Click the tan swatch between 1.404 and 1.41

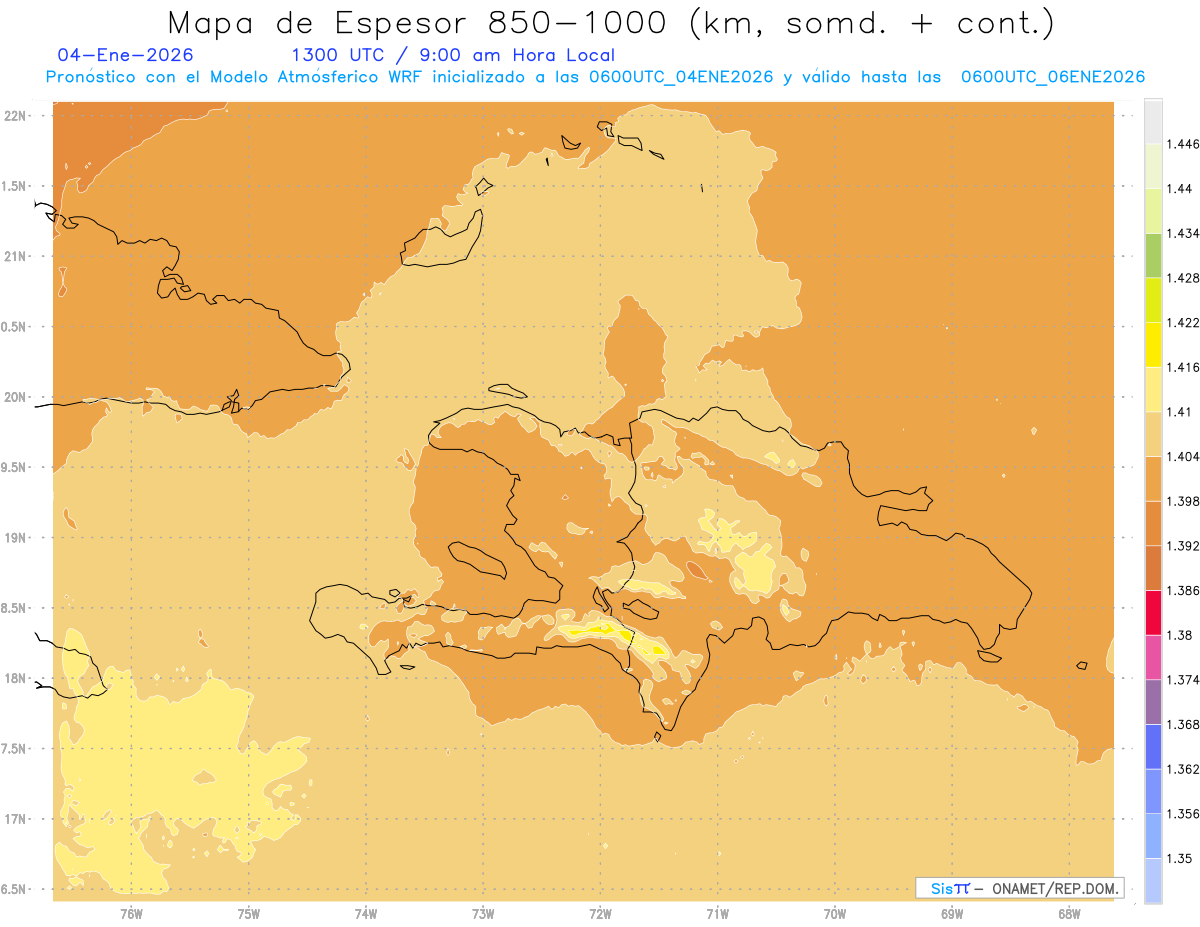(x=1154, y=433)
